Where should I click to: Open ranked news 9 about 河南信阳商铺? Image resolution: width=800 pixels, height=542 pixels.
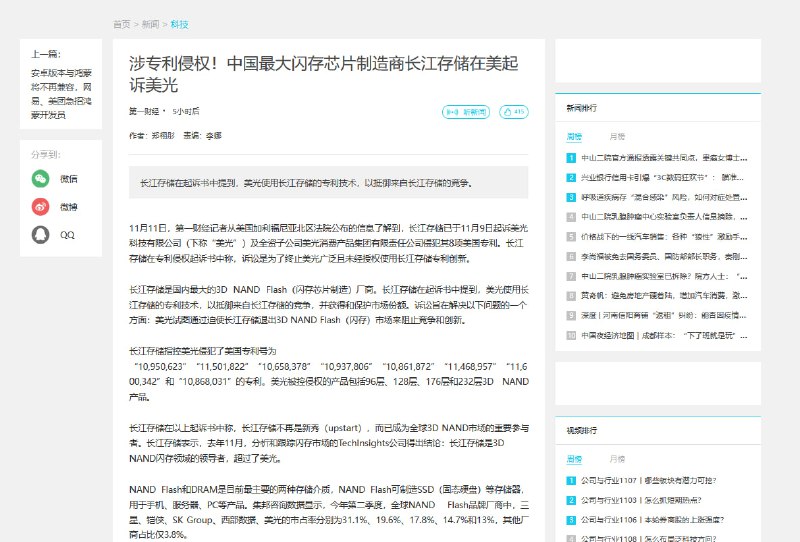(664, 316)
